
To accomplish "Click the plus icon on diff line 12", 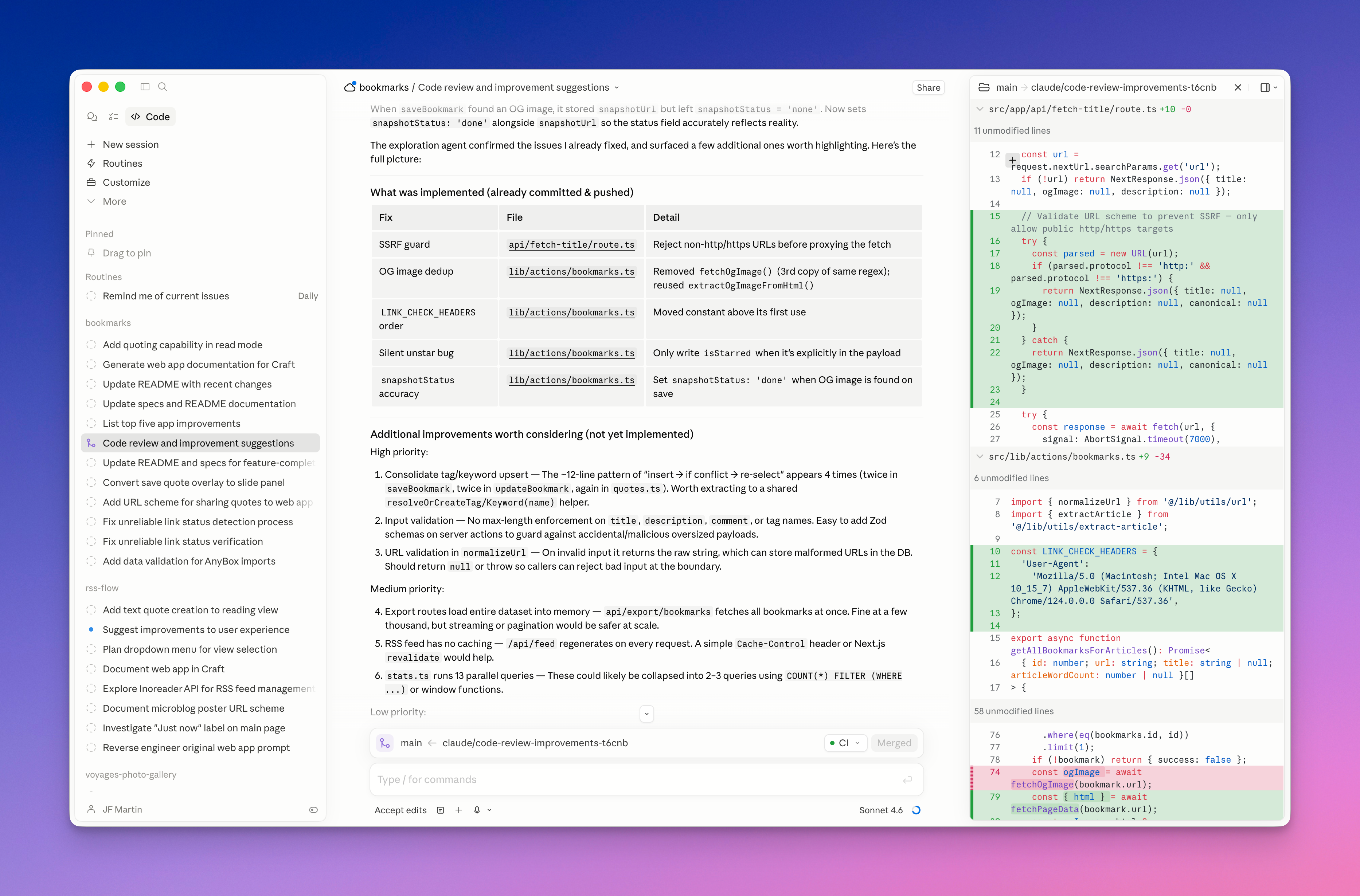I will [x=1012, y=161].
